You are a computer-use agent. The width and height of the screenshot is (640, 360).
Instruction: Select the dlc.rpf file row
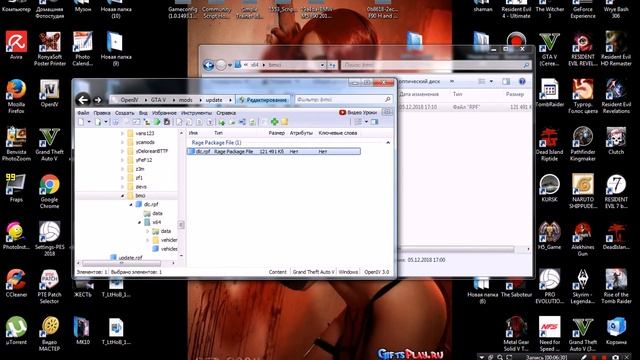pos(273,151)
